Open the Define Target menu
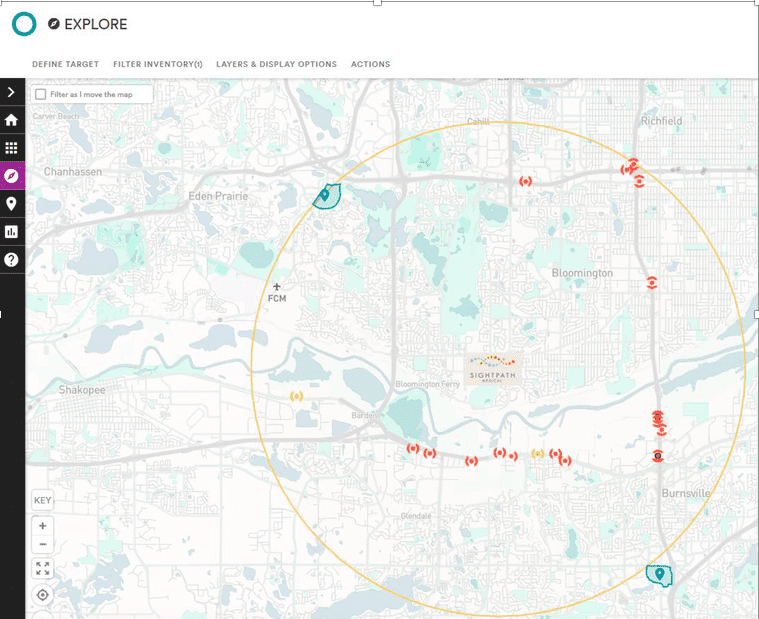The width and height of the screenshot is (759, 619). tap(65, 64)
